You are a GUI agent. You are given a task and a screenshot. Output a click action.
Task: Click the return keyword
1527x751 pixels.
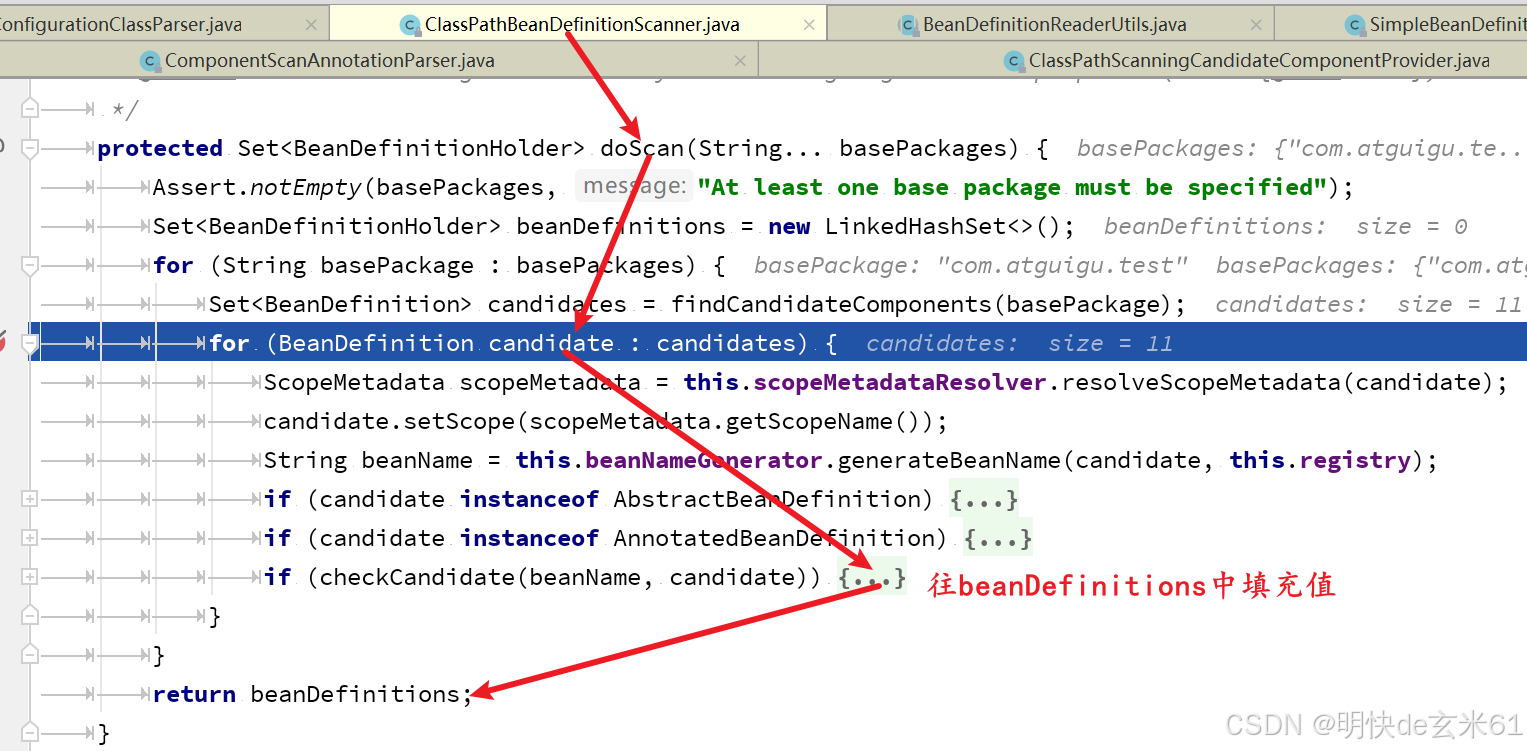click(194, 694)
